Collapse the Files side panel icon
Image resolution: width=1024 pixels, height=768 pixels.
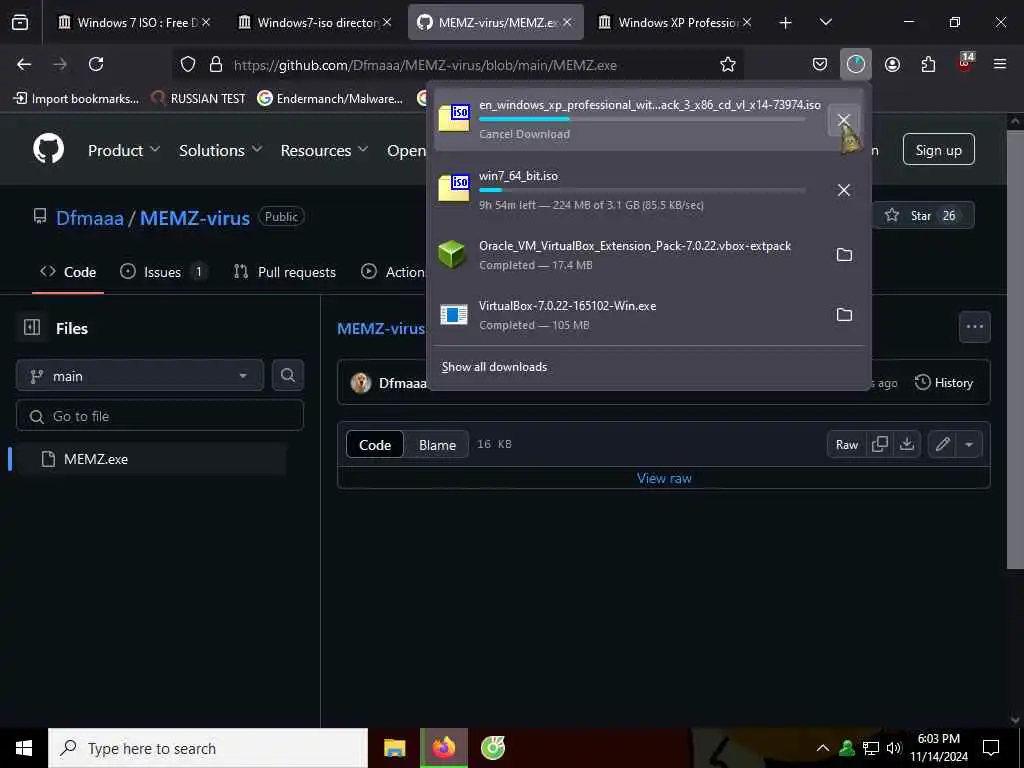tap(31, 327)
